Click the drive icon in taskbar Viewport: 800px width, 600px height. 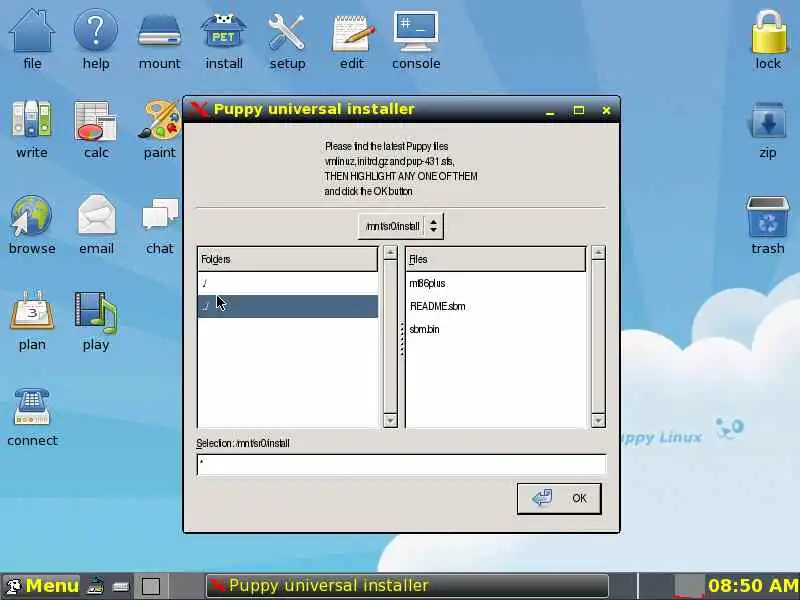(121, 586)
